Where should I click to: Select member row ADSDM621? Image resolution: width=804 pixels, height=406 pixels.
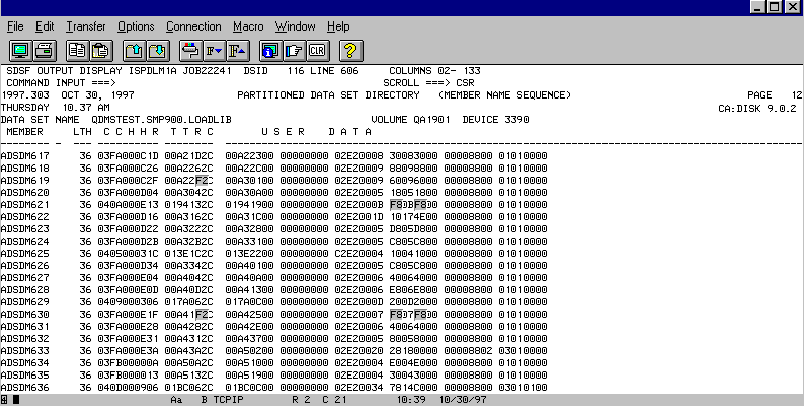pyautogui.click(x=274, y=205)
